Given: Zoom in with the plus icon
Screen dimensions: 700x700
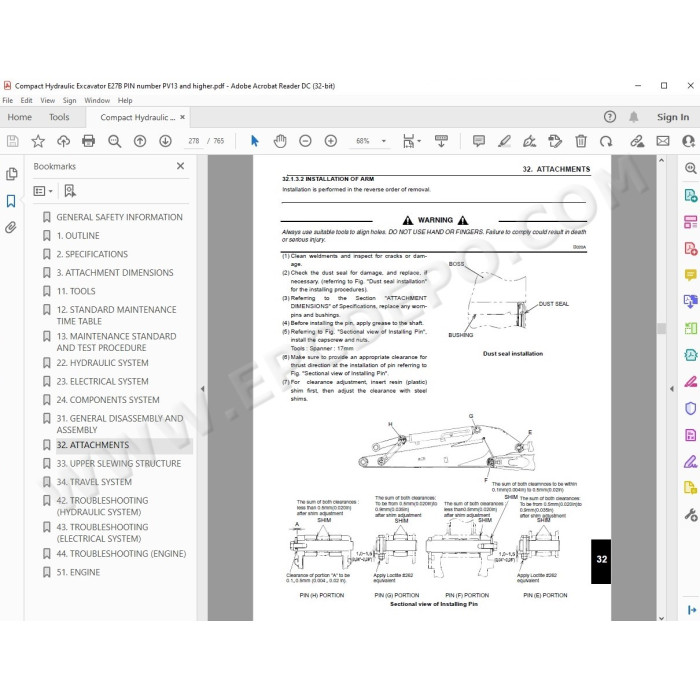Looking at the screenshot, I should tap(331, 141).
